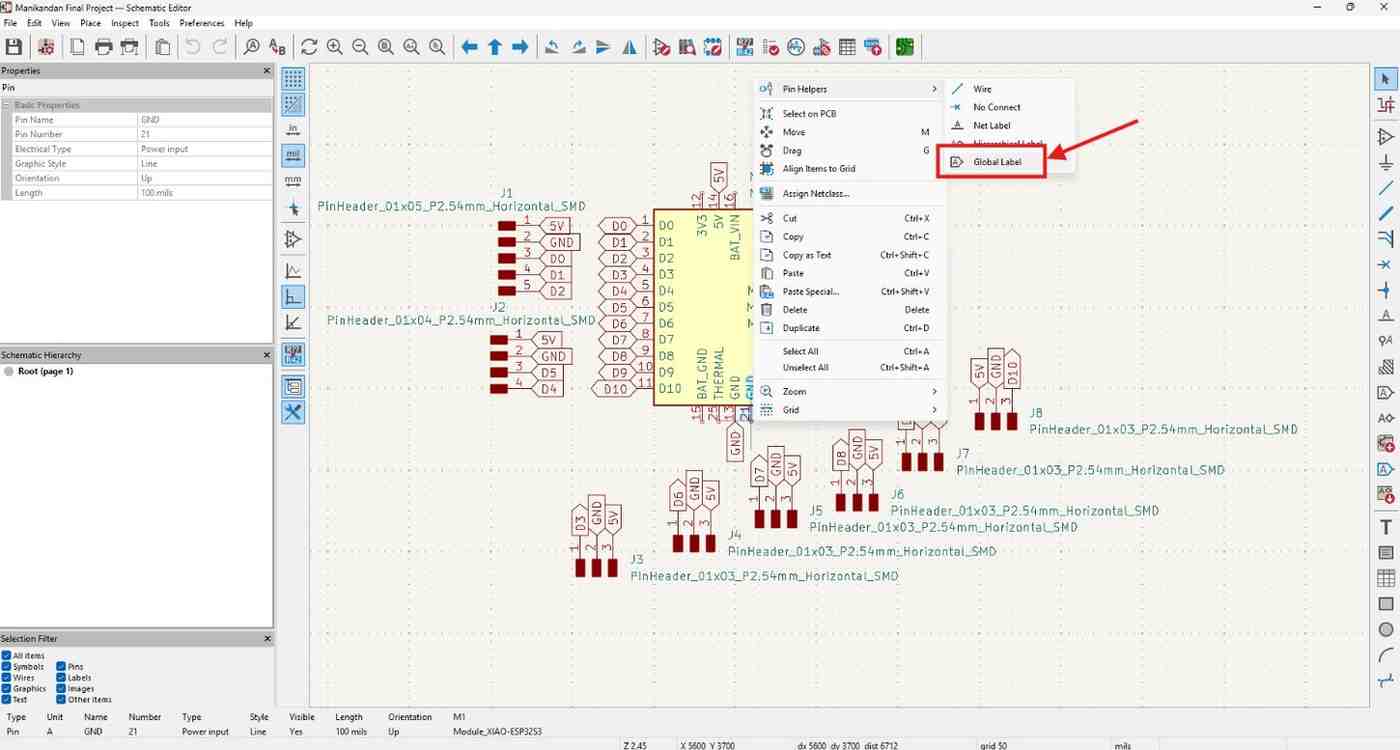1400x750 pixels.
Task: Open the Symbol Editor toolbar icon
Action: tap(661, 47)
